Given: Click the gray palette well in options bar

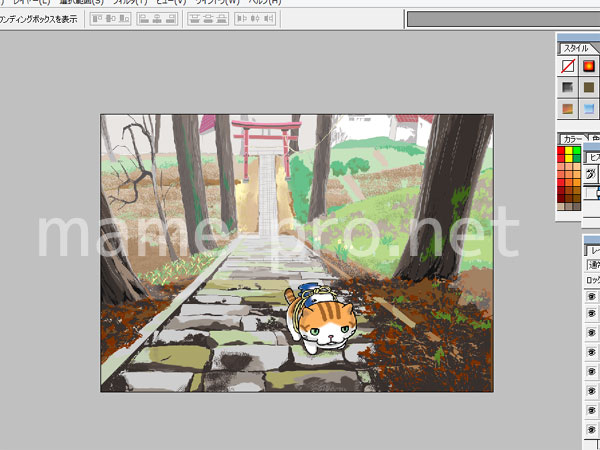Looking at the screenshot, I should tap(503, 19).
